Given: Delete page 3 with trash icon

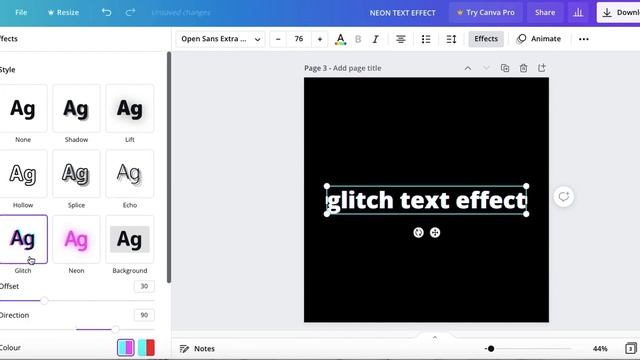Looking at the screenshot, I should pyautogui.click(x=523, y=68).
